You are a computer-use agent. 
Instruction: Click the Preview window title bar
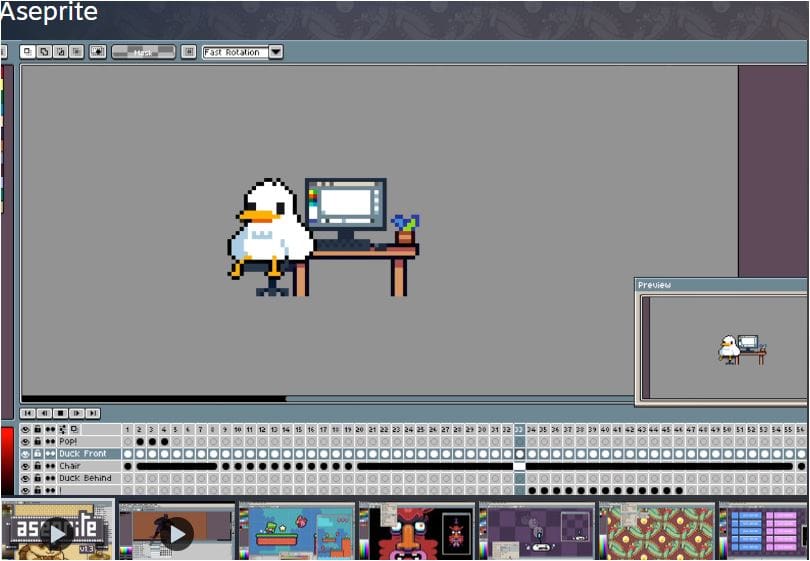point(721,285)
